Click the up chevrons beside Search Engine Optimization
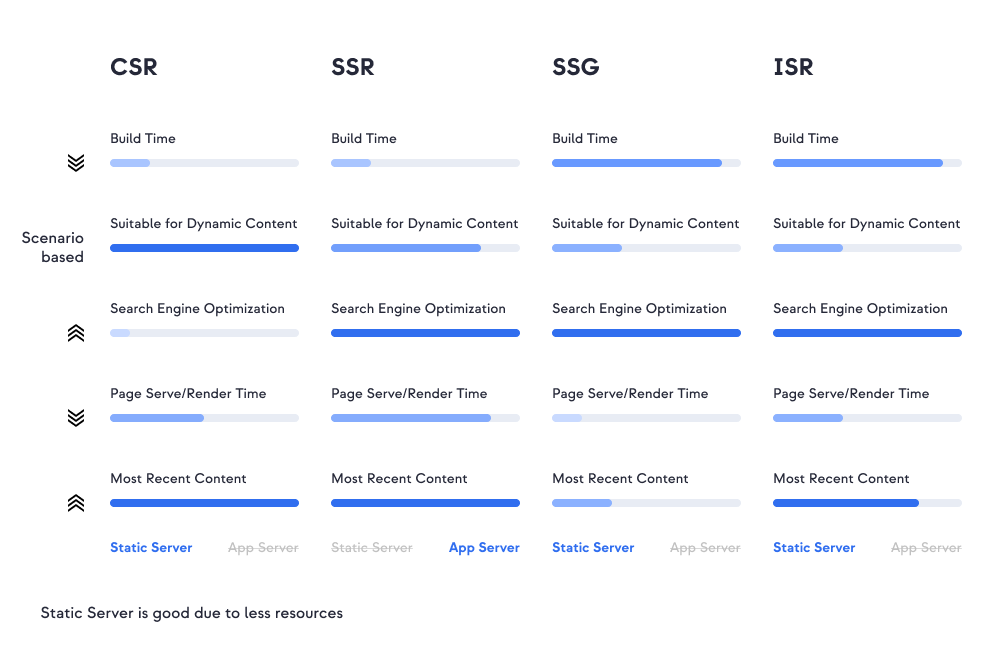The height and width of the screenshot is (654, 1000). [x=76, y=333]
